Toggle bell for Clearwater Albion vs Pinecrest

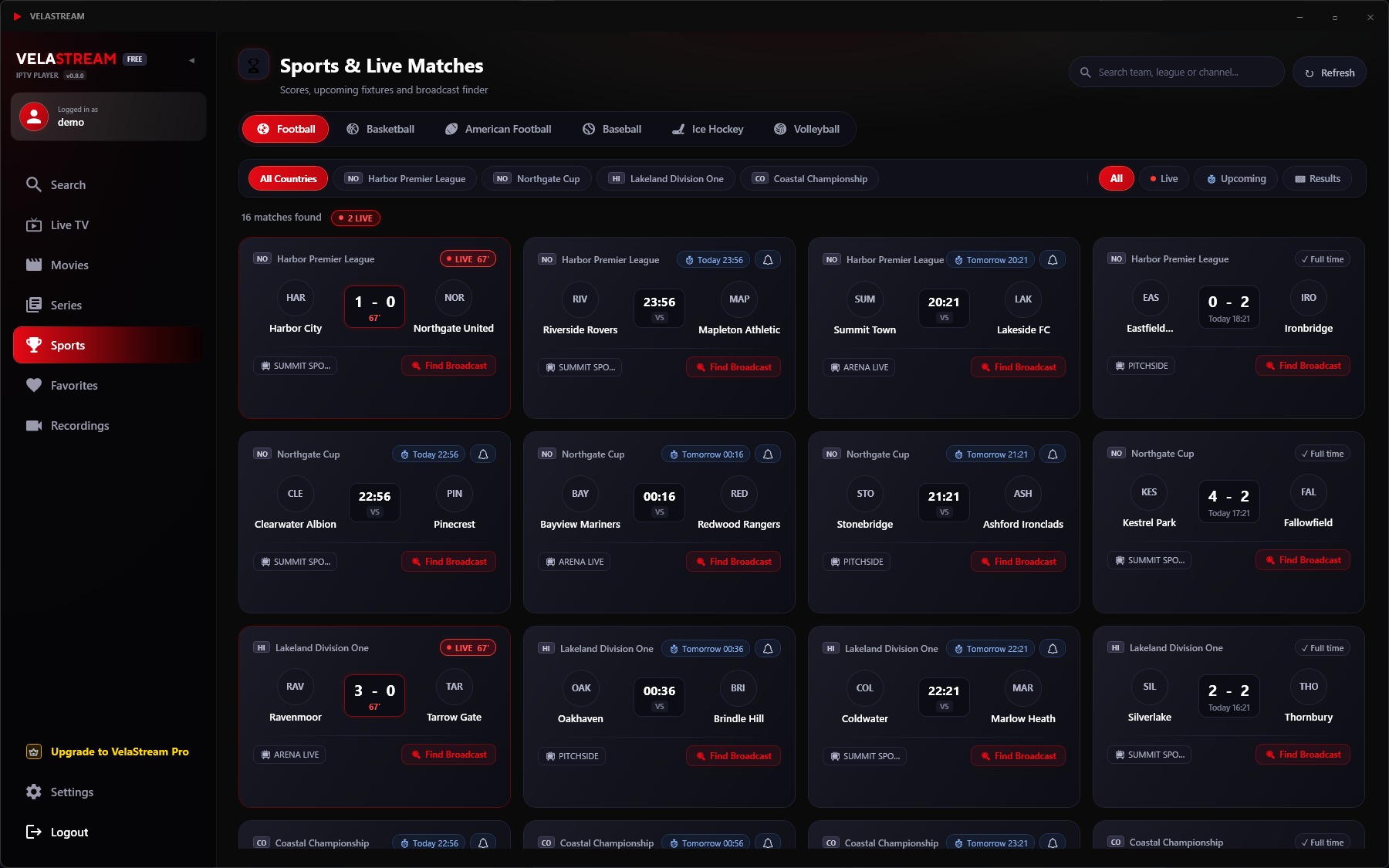pos(483,454)
